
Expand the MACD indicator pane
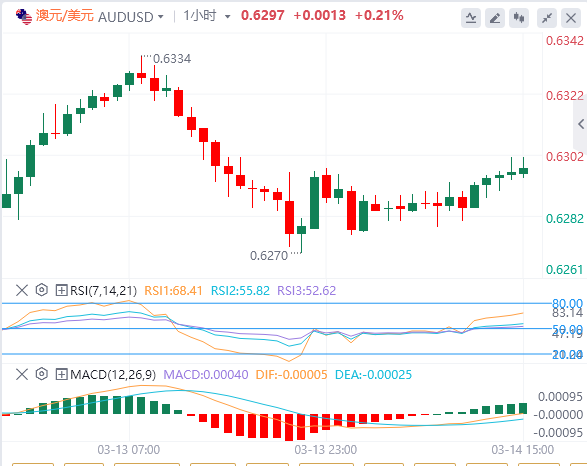pyautogui.click(x=61, y=374)
